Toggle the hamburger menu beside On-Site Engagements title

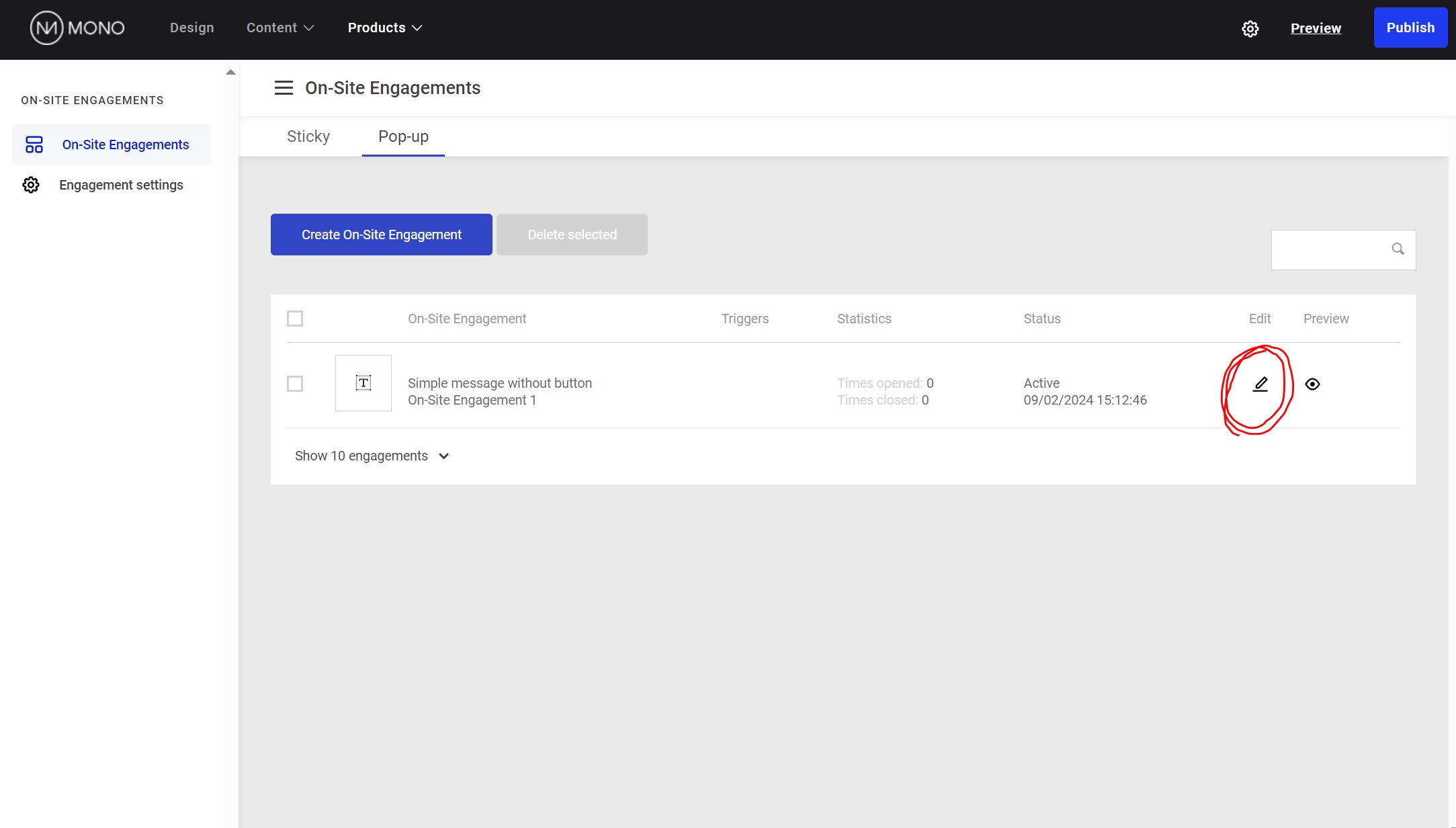pos(284,88)
